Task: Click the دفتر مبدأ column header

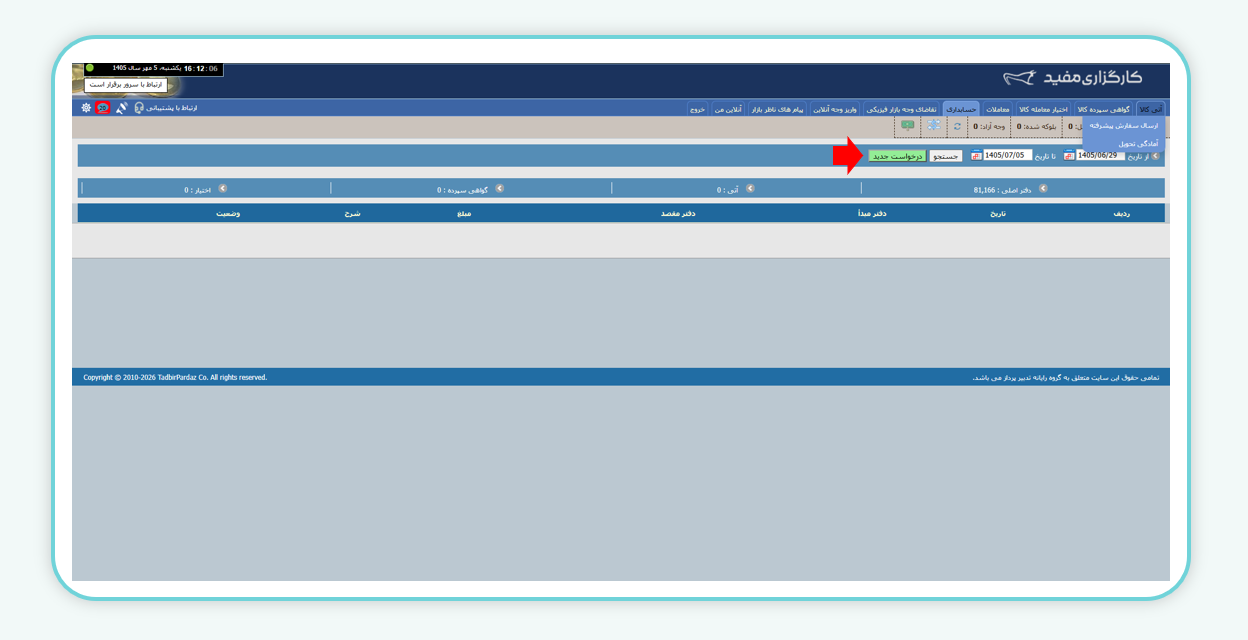Action: point(873,213)
